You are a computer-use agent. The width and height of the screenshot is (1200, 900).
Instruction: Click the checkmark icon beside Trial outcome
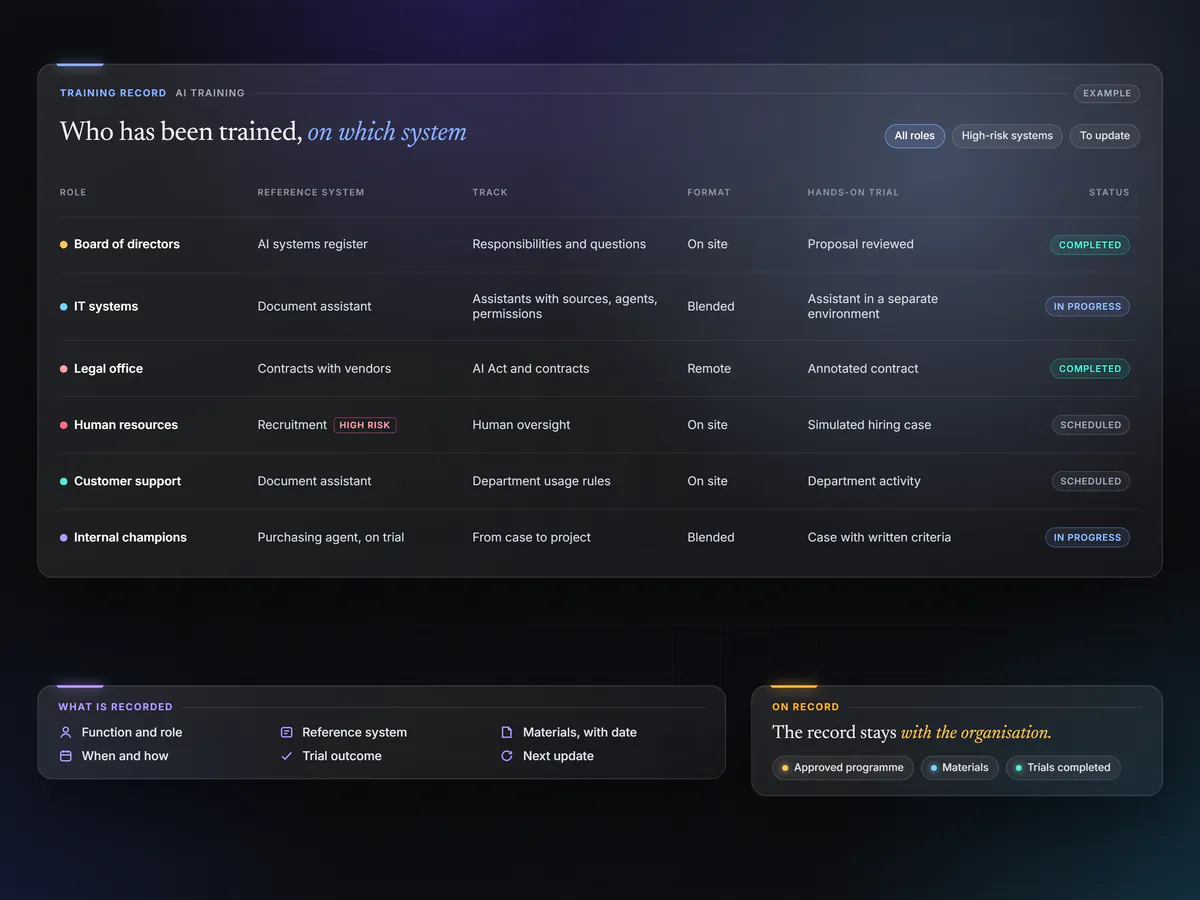pyautogui.click(x=287, y=756)
